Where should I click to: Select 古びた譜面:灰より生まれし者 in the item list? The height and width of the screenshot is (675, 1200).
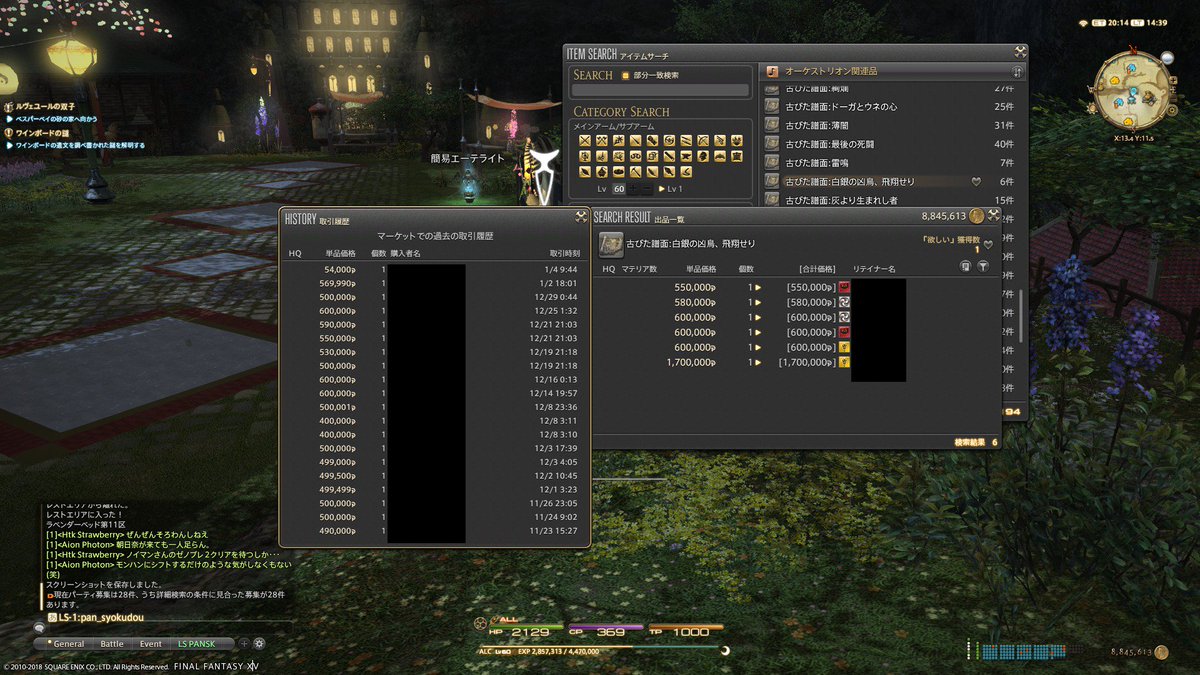tap(890, 200)
